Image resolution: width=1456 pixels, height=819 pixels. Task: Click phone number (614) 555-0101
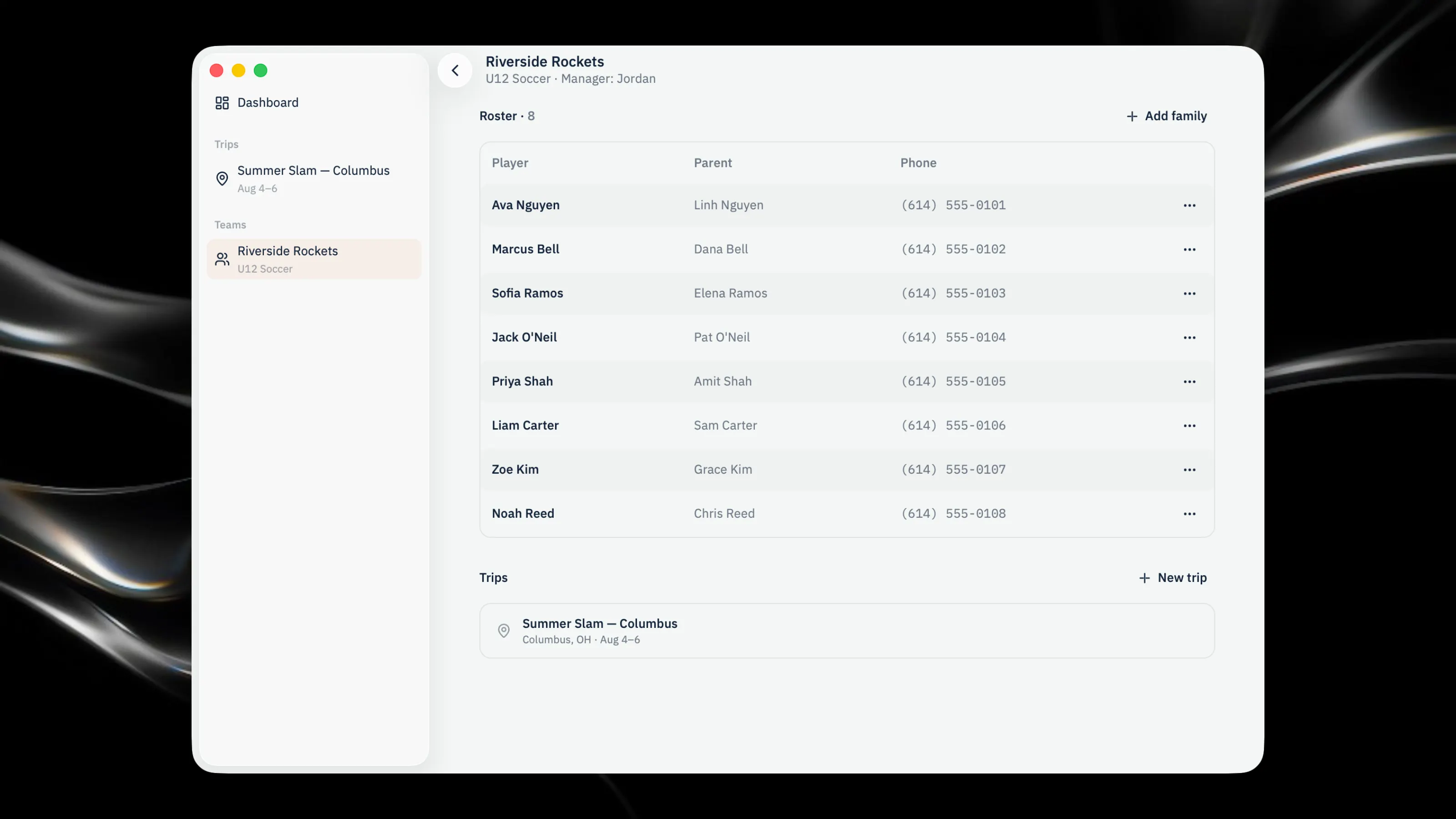pos(954,205)
